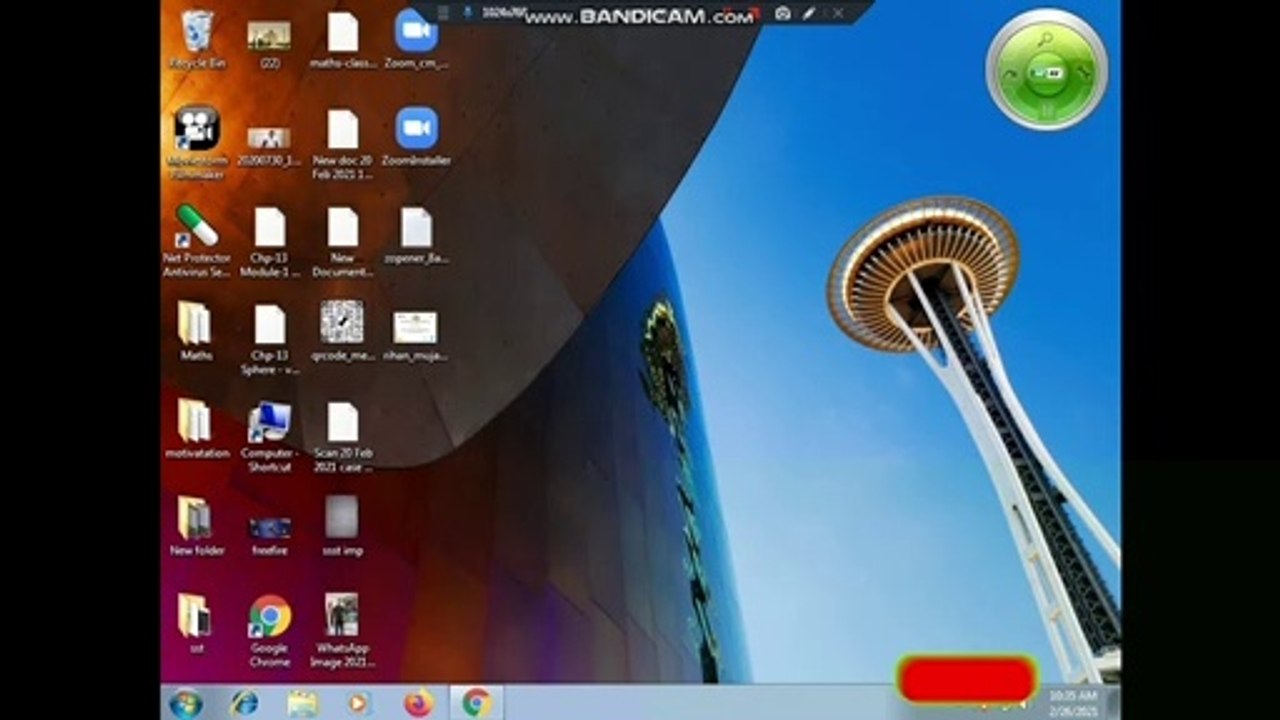Select the sst folder
Viewport: 1280px width, 720px height.
click(195, 622)
